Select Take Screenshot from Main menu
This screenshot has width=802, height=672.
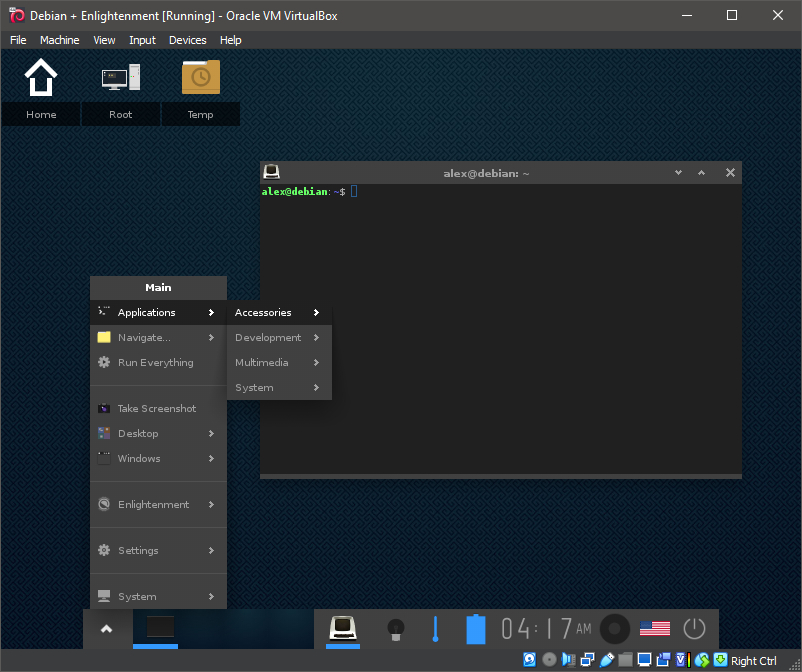[157, 409]
